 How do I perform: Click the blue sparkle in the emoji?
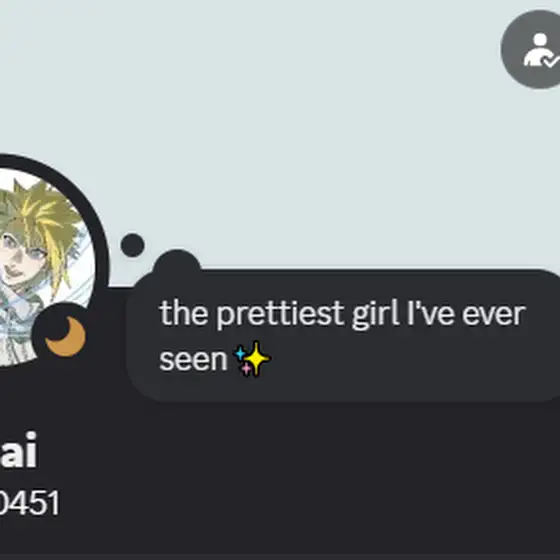point(240,354)
